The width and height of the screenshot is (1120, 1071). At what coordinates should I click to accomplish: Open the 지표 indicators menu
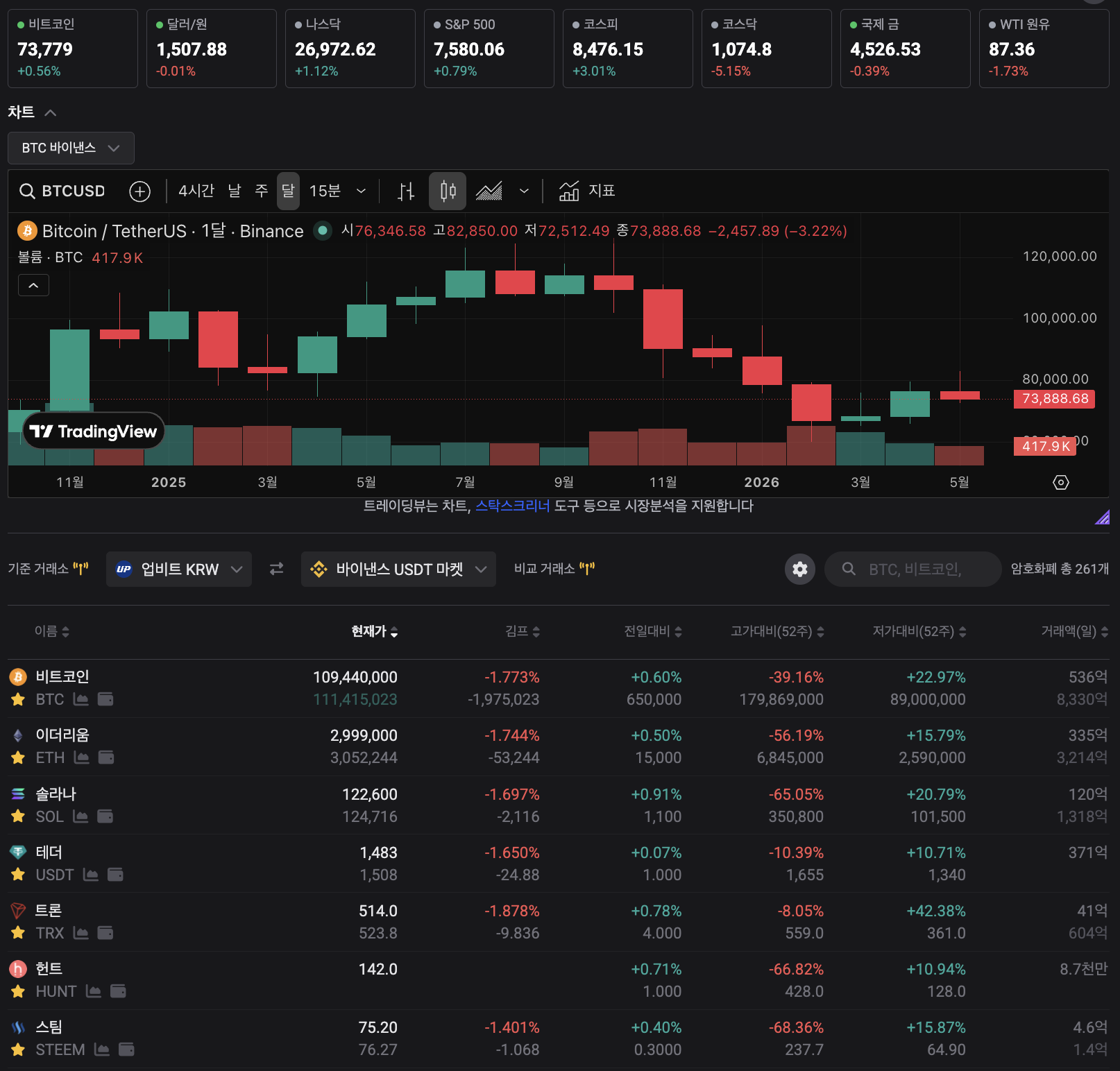click(587, 191)
